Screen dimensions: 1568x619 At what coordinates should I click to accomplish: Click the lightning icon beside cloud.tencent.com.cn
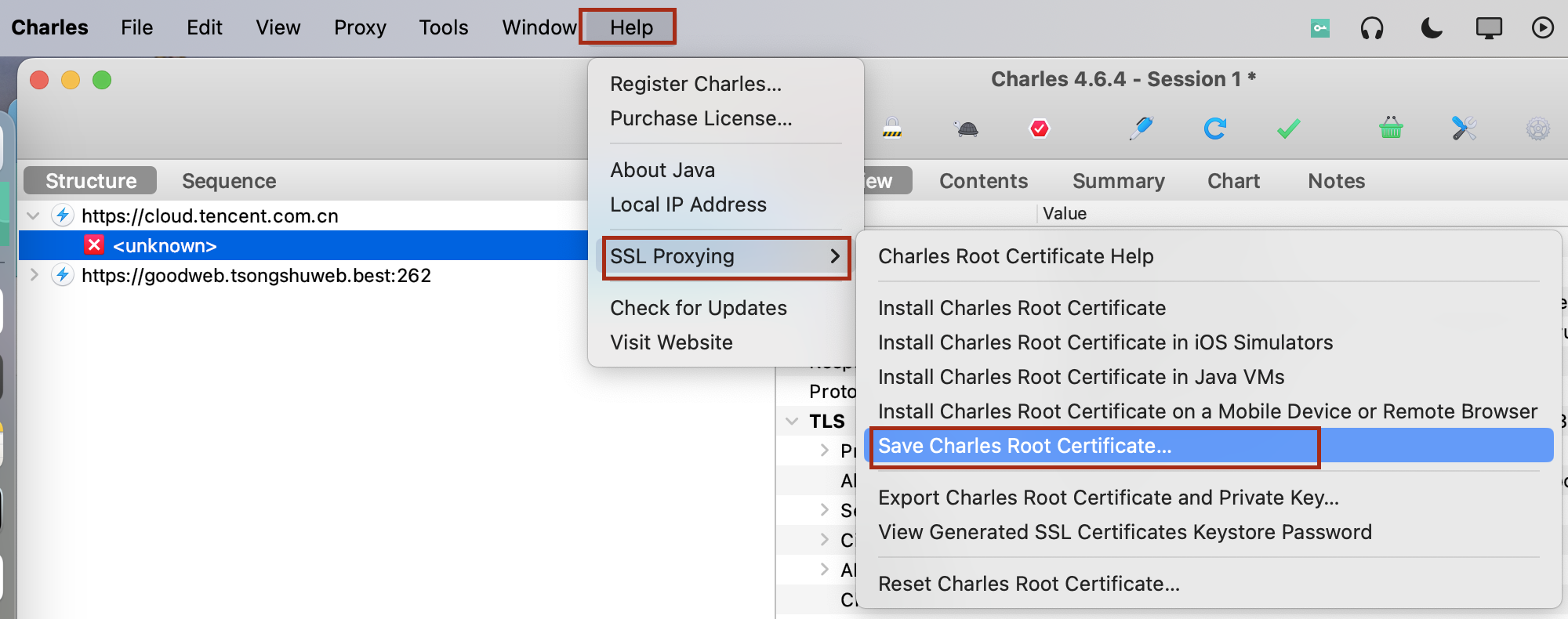(63, 215)
